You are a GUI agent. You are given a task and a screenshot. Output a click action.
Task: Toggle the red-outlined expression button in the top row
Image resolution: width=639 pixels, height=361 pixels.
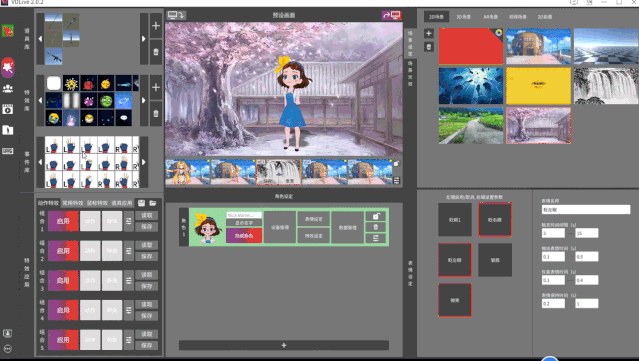pyautogui.click(x=495, y=220)
